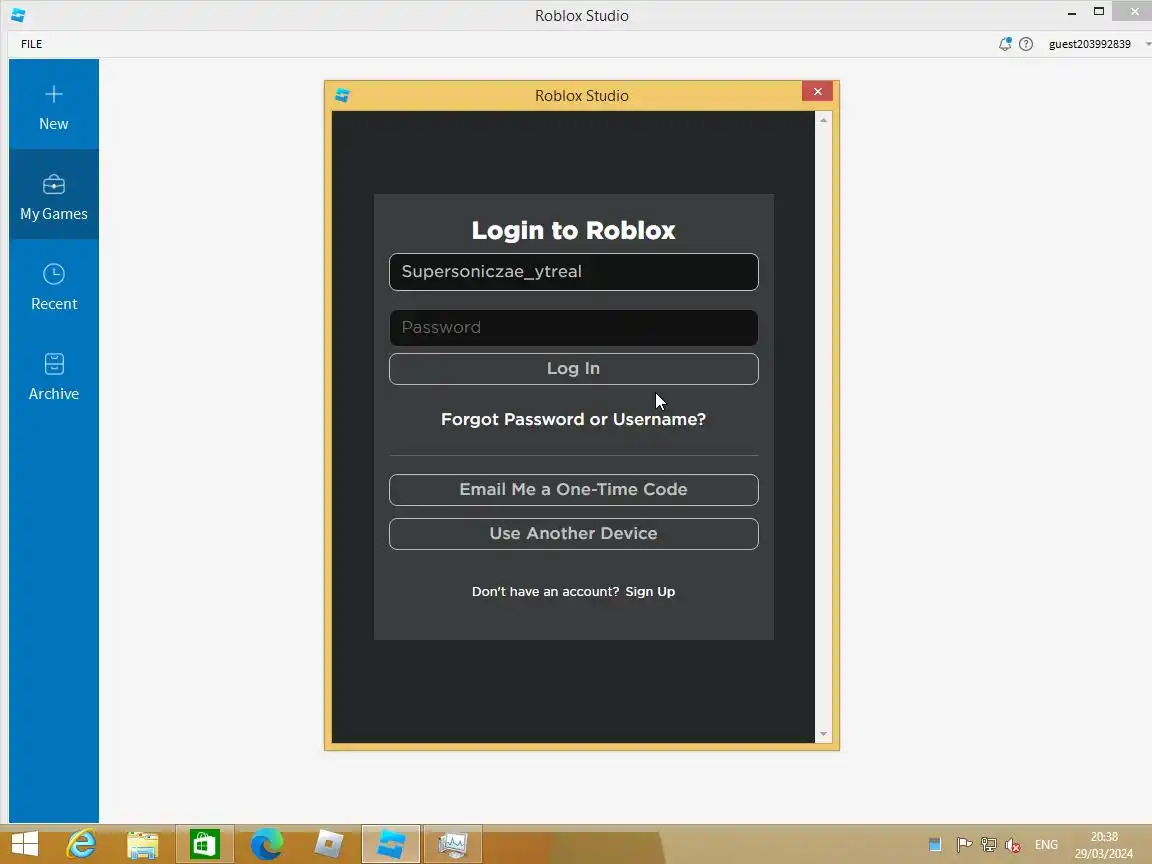The image size is (1152, 864).
Task: Launch Internet Explorer from taskbar
Action: [82, 844]
